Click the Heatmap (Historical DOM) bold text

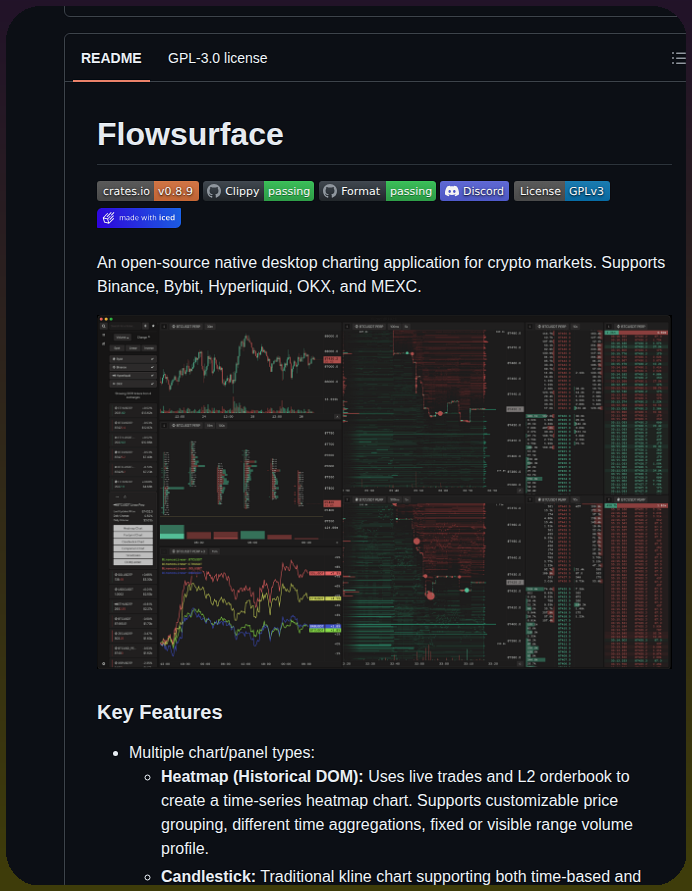[x=262, y=776]
